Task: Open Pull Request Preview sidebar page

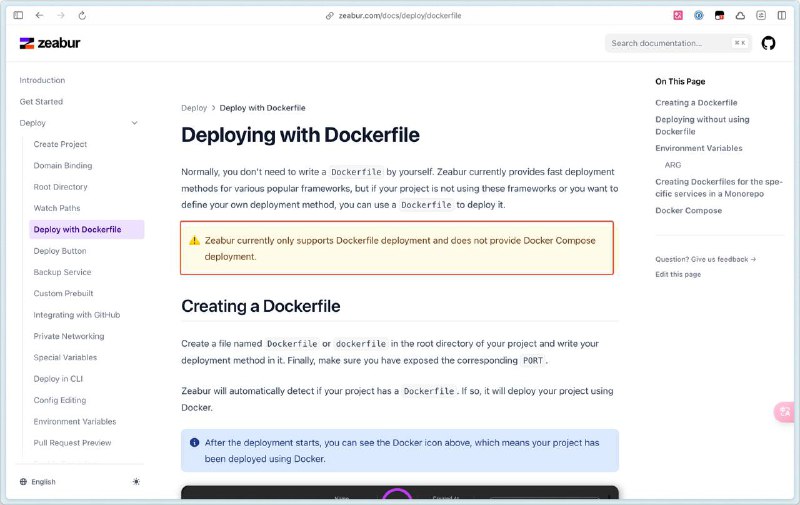Action: pyautogui.click(x=72, y=443)
